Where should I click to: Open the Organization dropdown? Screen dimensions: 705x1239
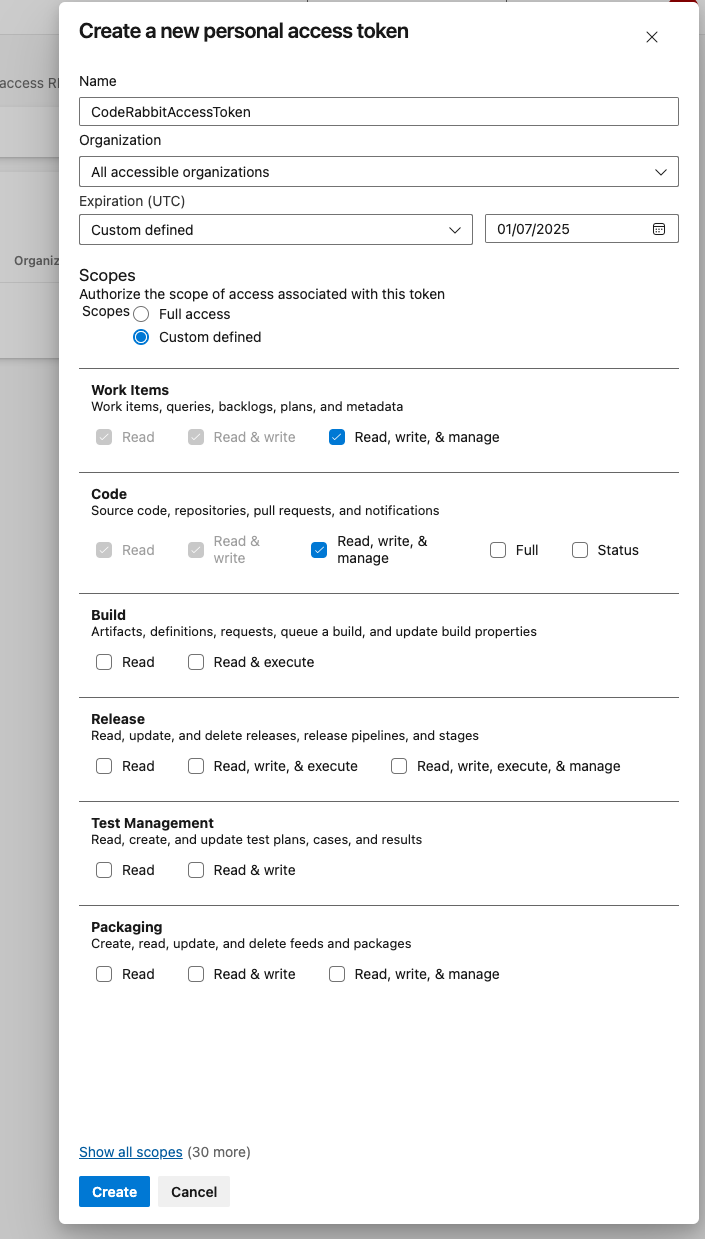[x=378, y=171]
